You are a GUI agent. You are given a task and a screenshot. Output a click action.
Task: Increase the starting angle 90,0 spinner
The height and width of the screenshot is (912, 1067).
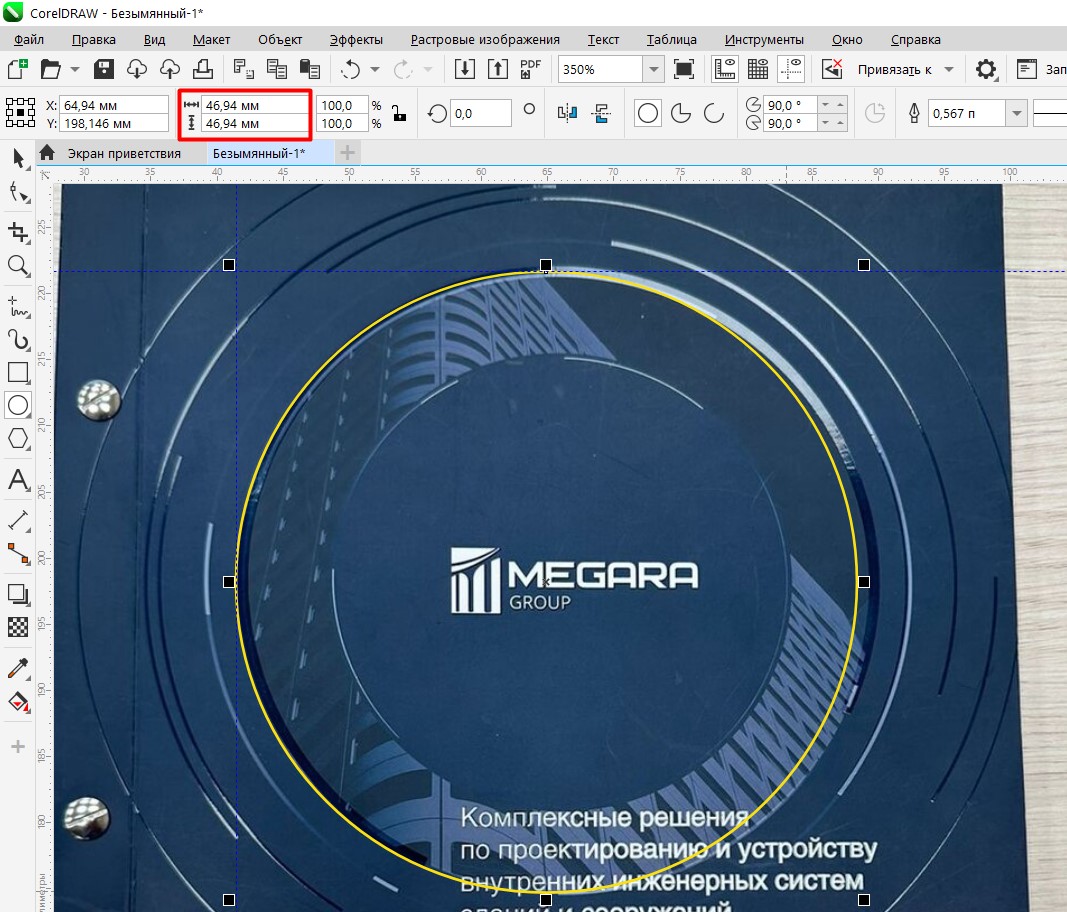pos(840,105)
